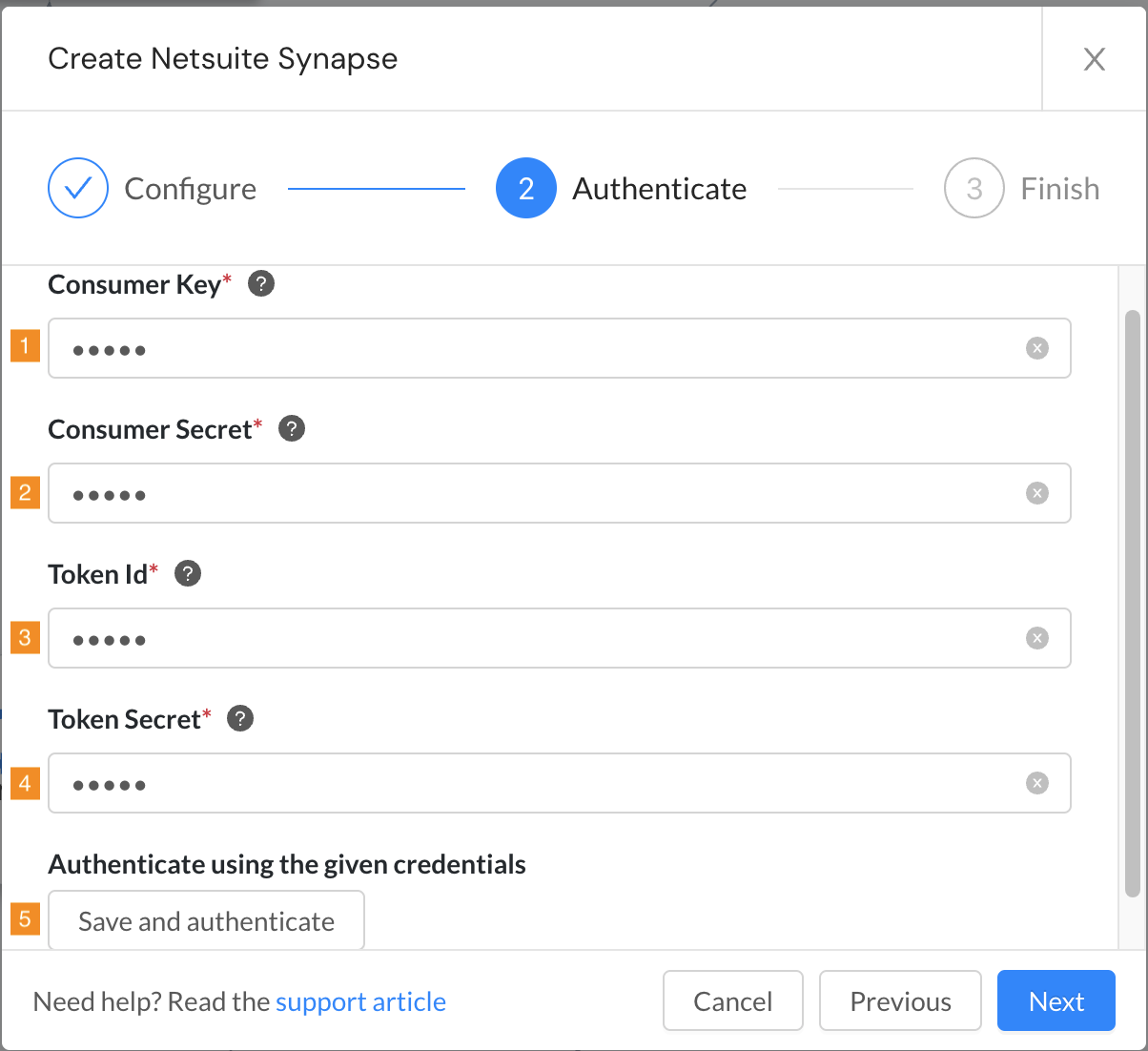
Task: Focus the Consumer Secret input field
Action: pos(560,493)
